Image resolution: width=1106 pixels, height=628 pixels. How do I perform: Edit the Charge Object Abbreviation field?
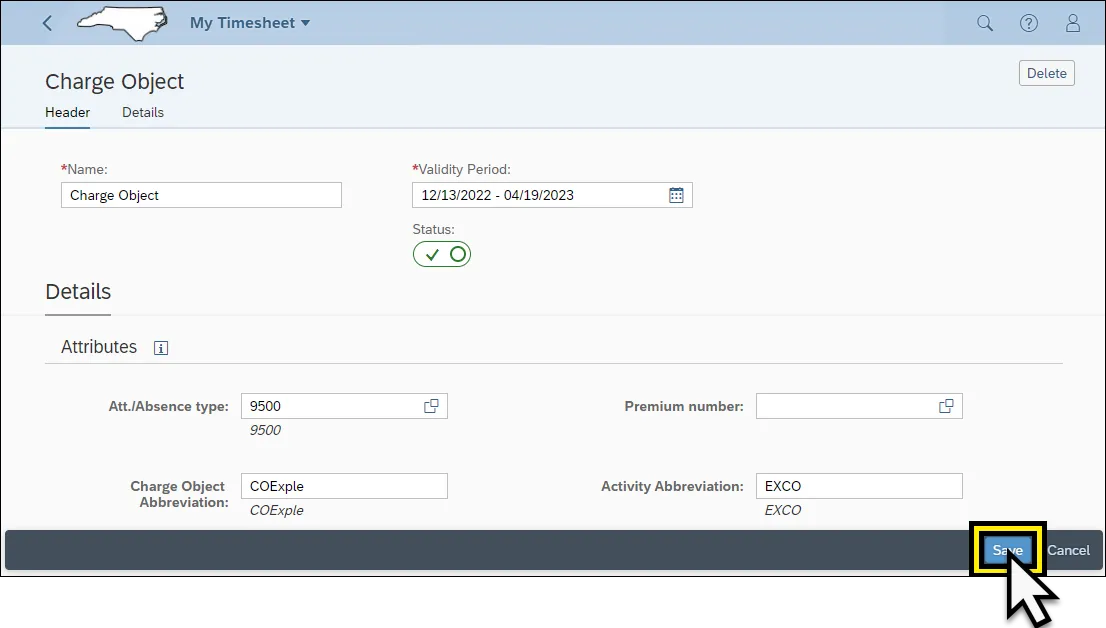(344, 486)
